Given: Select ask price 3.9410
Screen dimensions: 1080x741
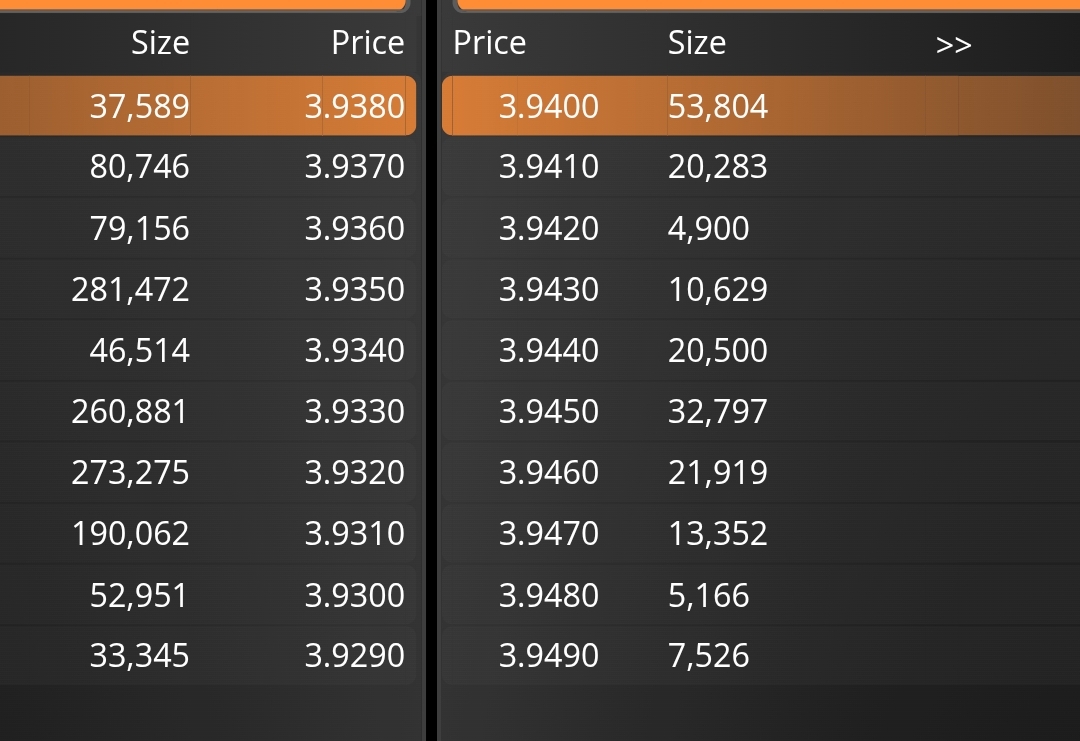Looking at the screenshot, I should [x=548, y=167].
